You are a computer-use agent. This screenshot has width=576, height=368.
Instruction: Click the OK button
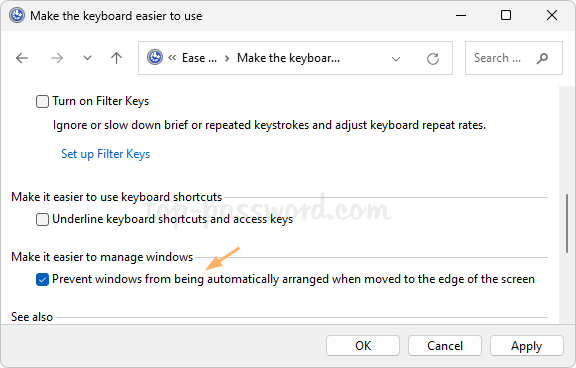point(363,346)
